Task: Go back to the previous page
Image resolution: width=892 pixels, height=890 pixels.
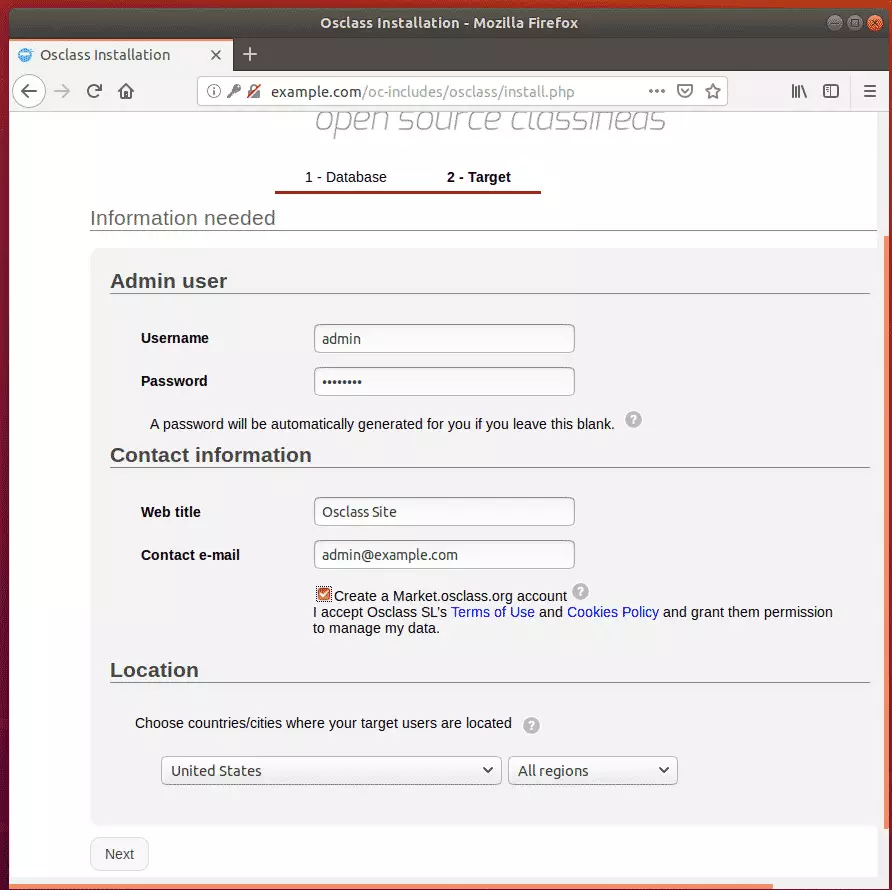Action: click(28, 91)
